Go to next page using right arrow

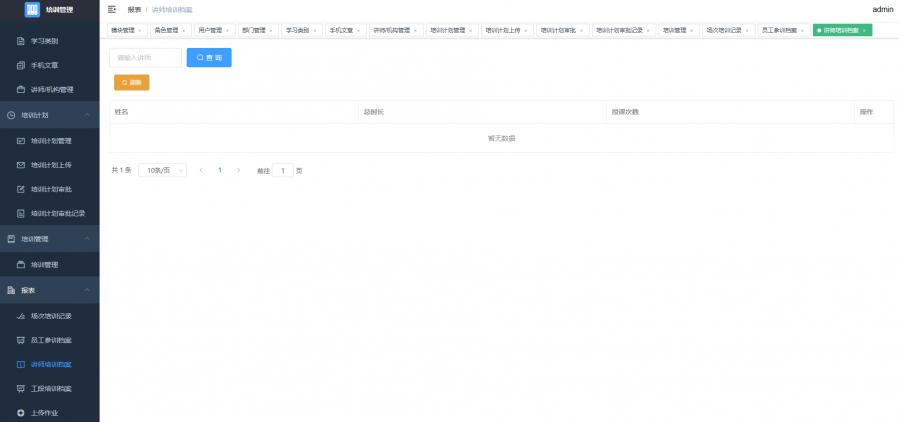point(238,170)
